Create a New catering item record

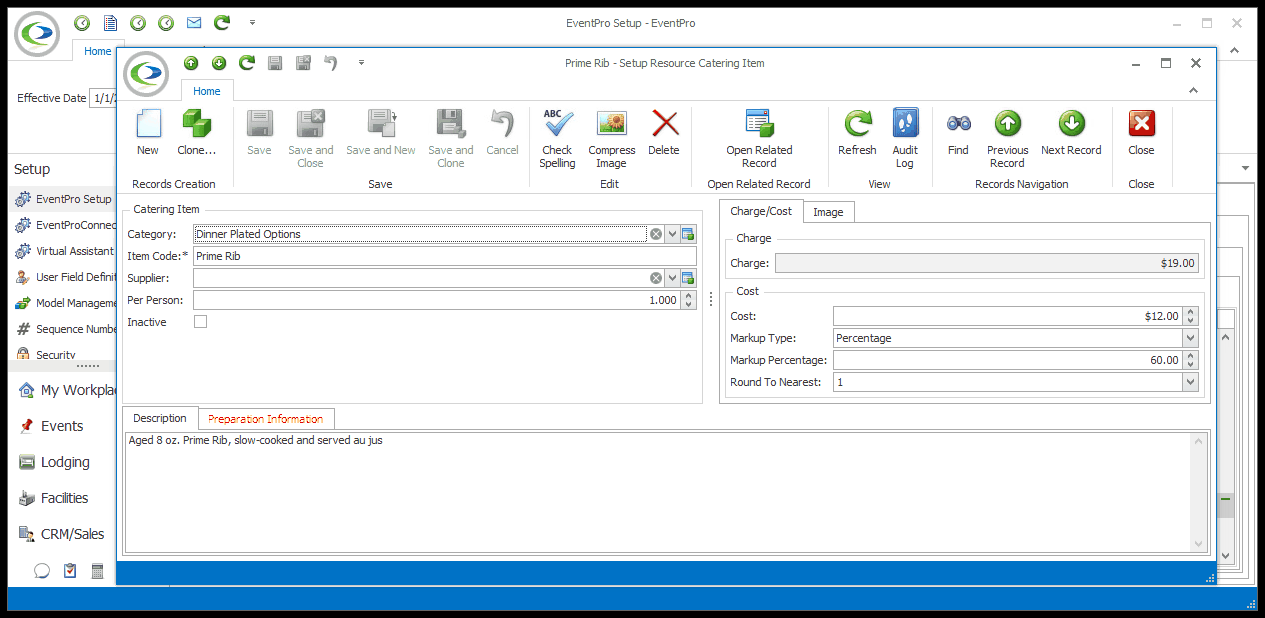pos(148,133)
